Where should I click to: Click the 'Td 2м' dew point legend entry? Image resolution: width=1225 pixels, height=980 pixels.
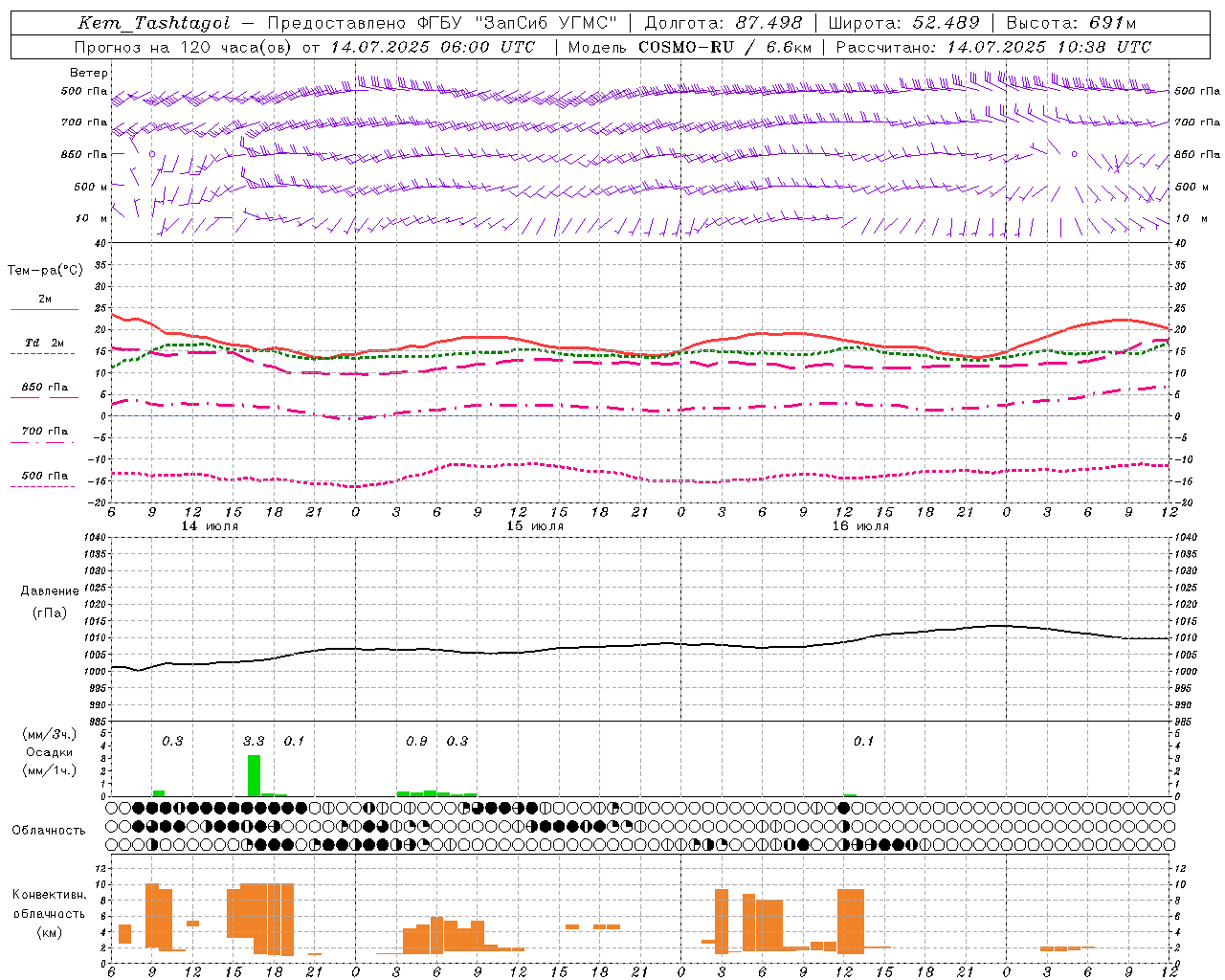click(44, 343)
